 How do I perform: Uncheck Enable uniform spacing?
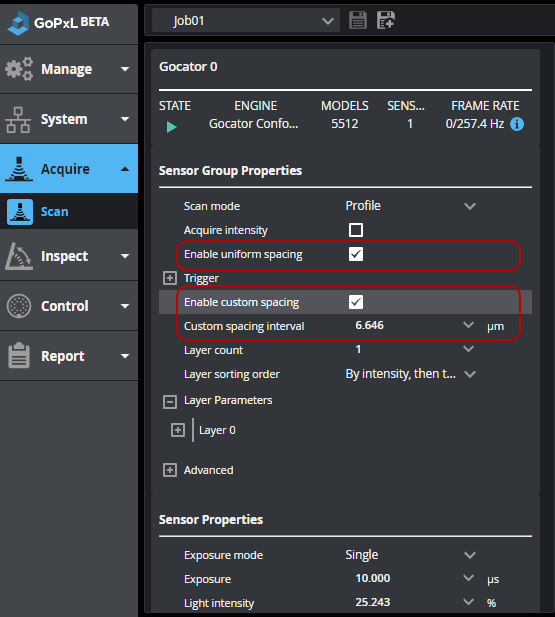(x=356, y=254)
